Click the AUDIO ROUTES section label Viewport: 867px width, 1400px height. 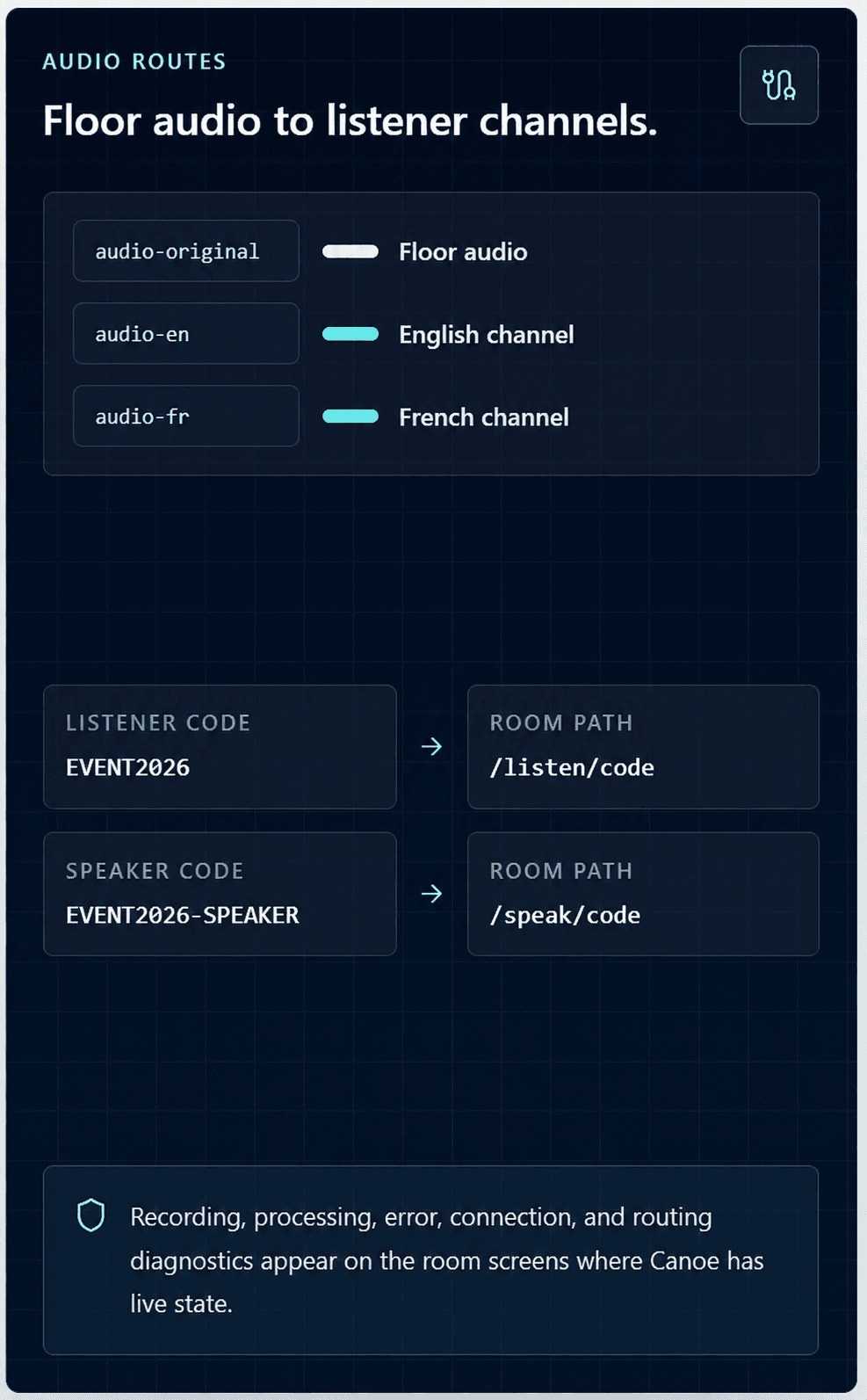pyautogui.click(x=134, y=62)
